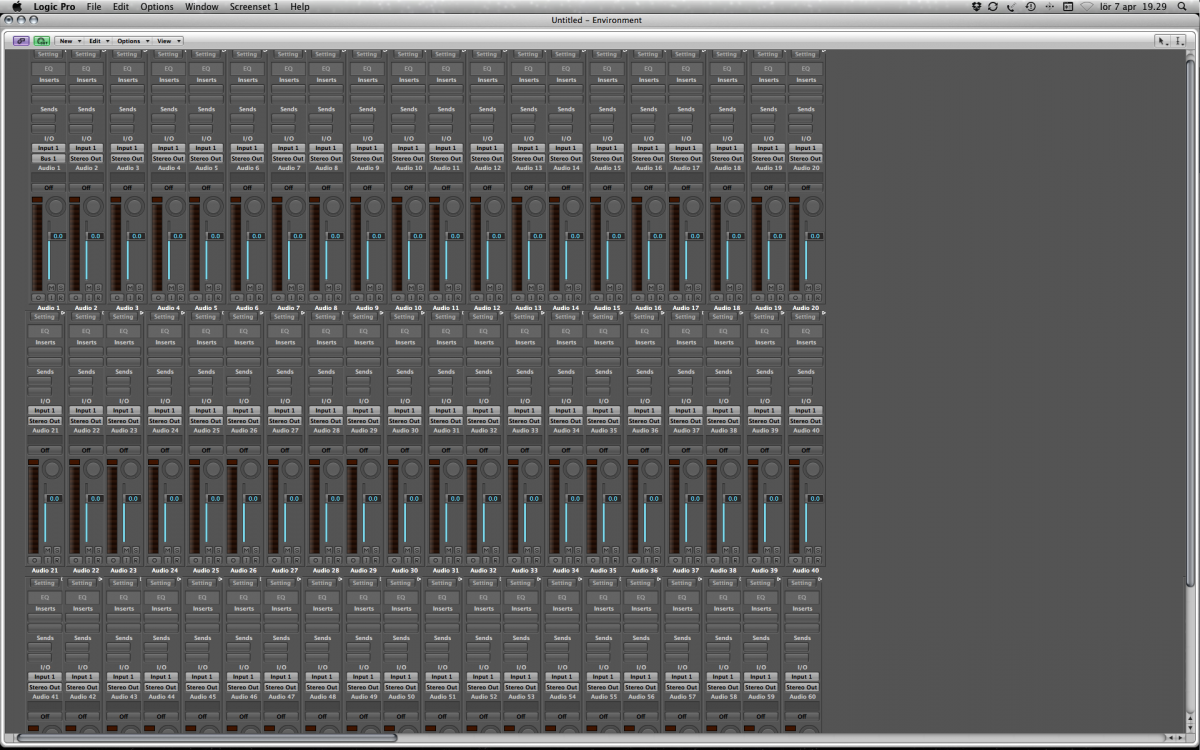
Task: Click the pan knob on Audio 21
Action: point(53,468)
